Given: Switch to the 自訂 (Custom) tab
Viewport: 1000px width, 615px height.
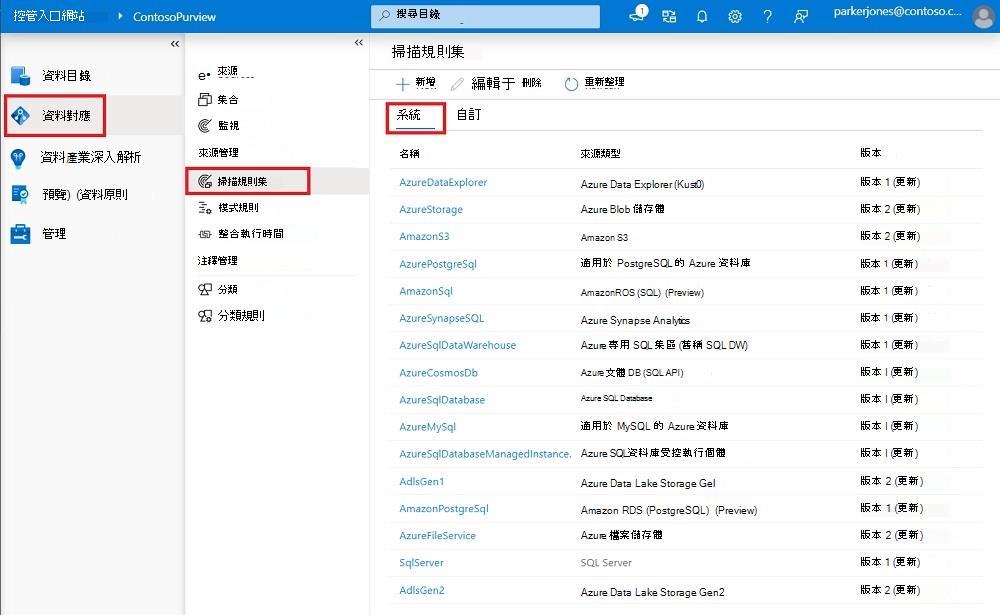Looking at the screenshot, I should 469,115.
